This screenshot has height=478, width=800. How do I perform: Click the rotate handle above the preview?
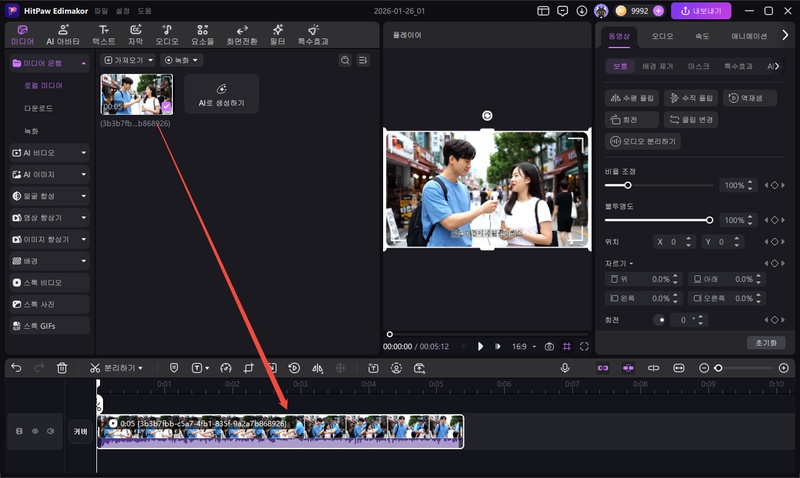(x=487, y=116)
